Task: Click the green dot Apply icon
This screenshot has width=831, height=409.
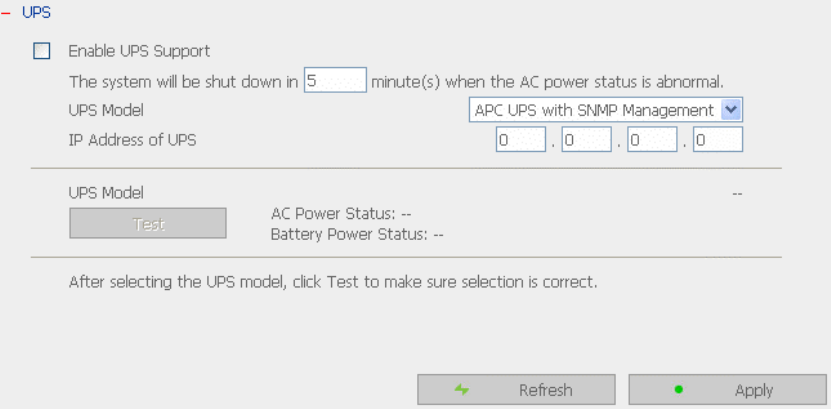Action: tap(679, 390)
